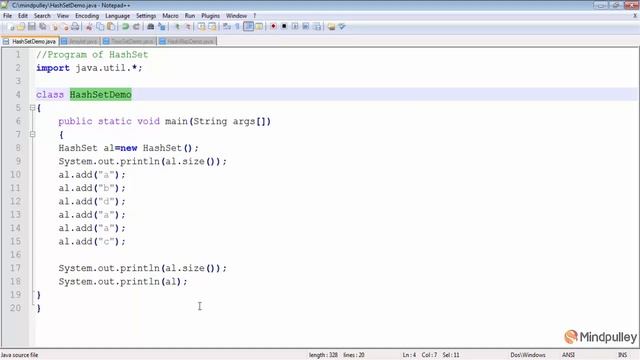The width and height of the screenshot is (640, 360).
Task: Click the Start Recording macro red dot
Action: pos(273,27)
